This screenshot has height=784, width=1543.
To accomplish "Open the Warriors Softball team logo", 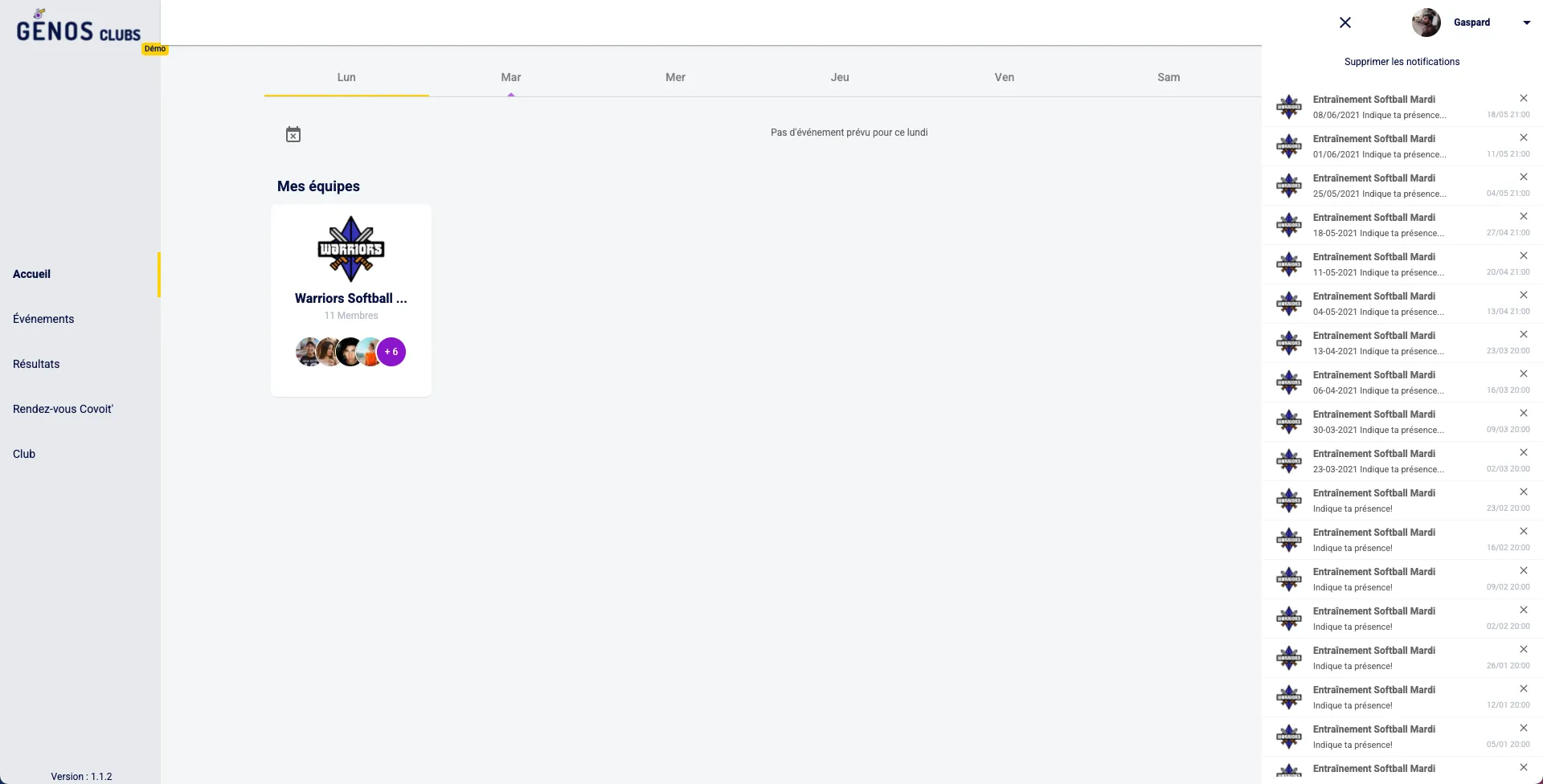I will click(351, 249).
